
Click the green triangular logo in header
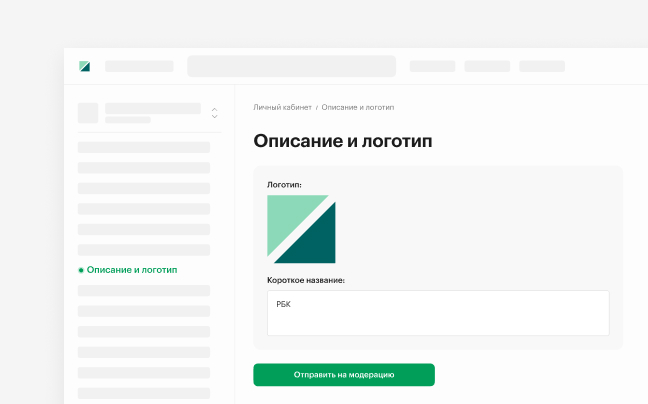(84, 66)
